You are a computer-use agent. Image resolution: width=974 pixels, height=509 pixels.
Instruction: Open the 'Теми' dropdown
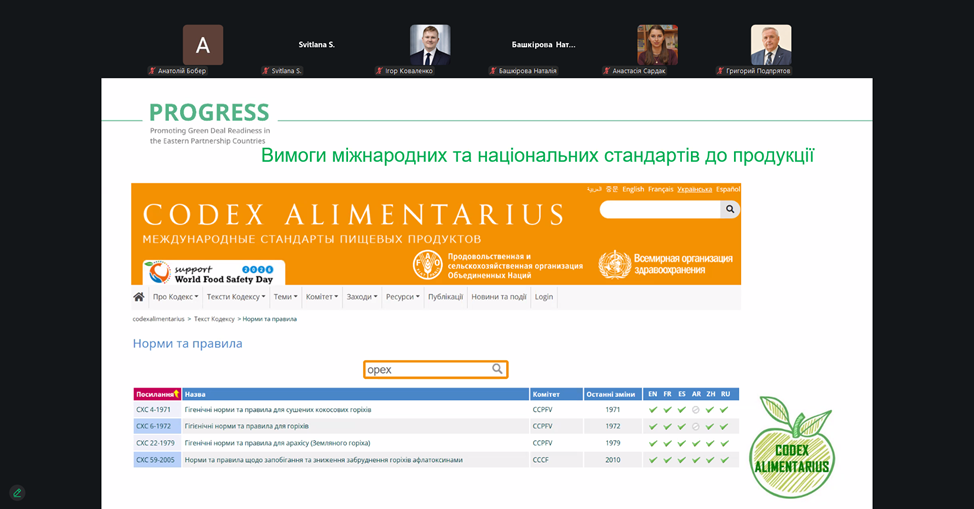tap(285, 297)
